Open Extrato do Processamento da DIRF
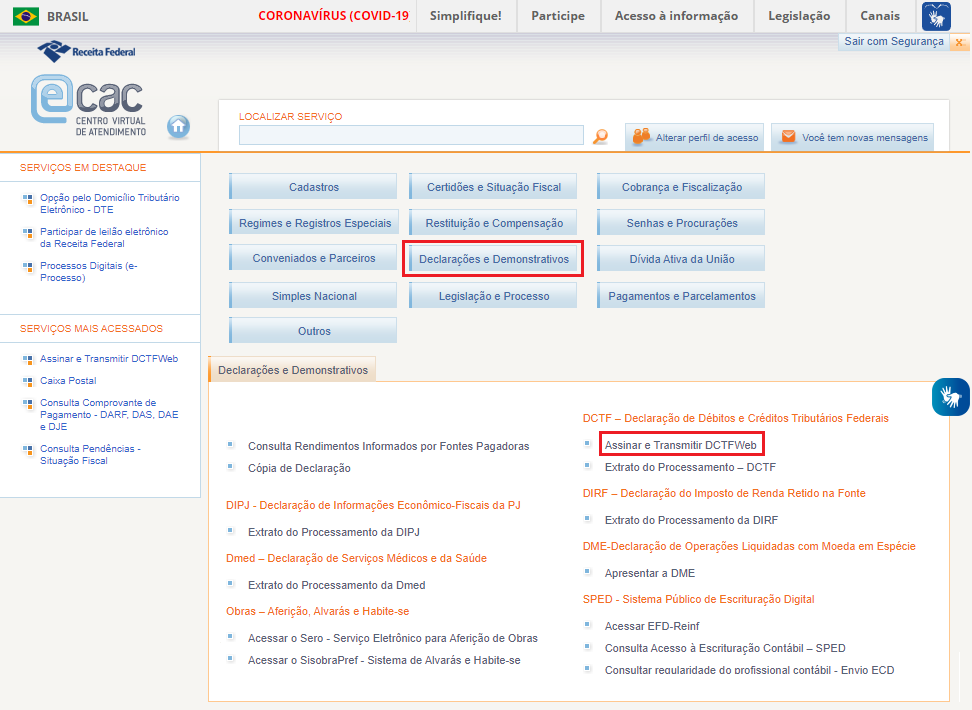The width and height of the screenshot is (972, 710). [691, 520]
